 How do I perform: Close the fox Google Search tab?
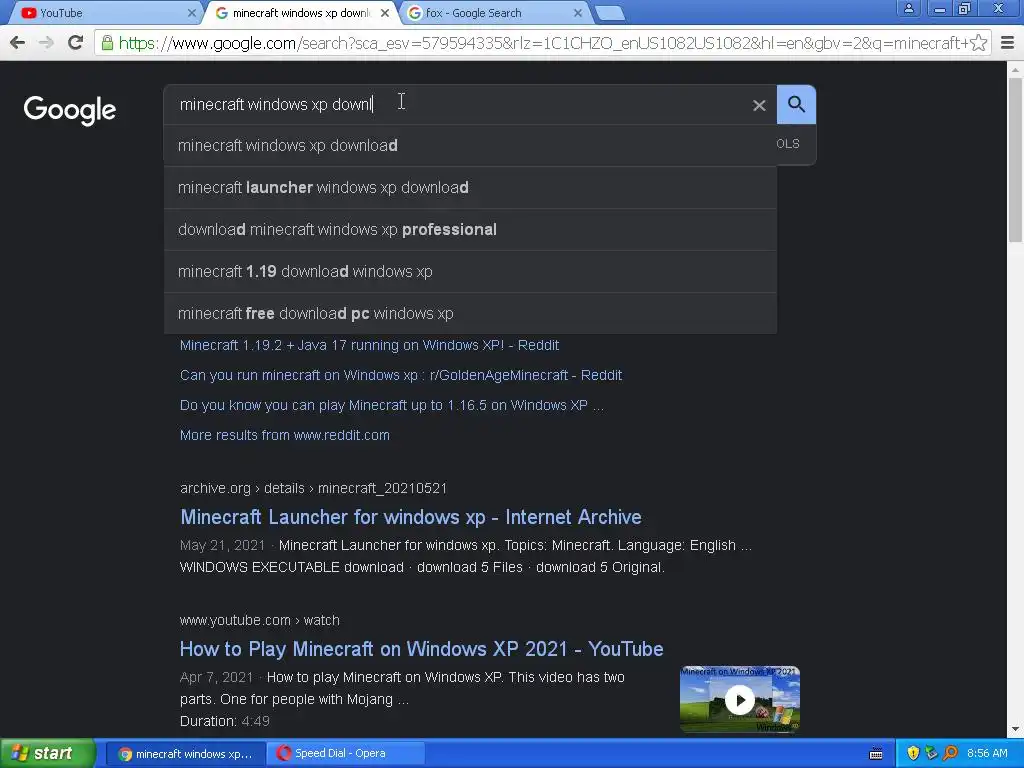(578, 12)
